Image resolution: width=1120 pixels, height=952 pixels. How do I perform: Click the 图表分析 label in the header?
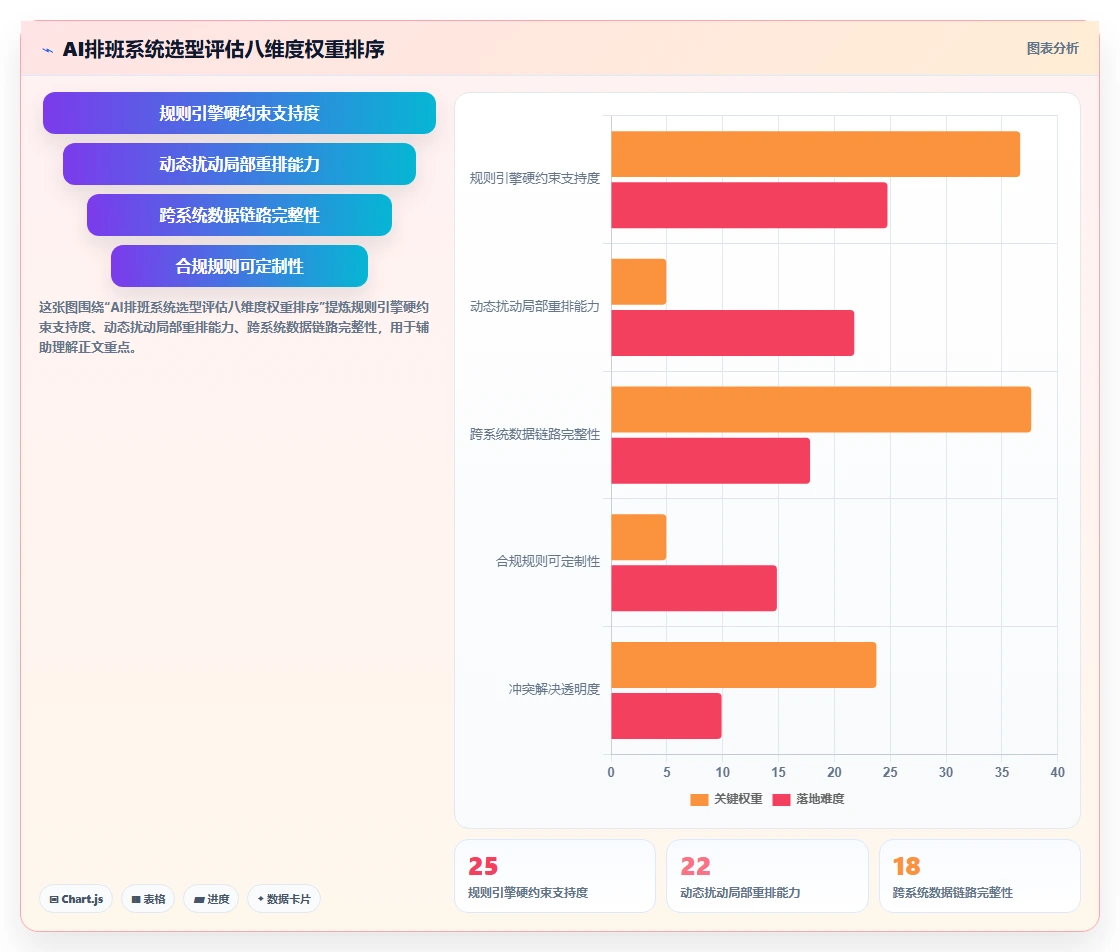click(x=1052, y=49)
